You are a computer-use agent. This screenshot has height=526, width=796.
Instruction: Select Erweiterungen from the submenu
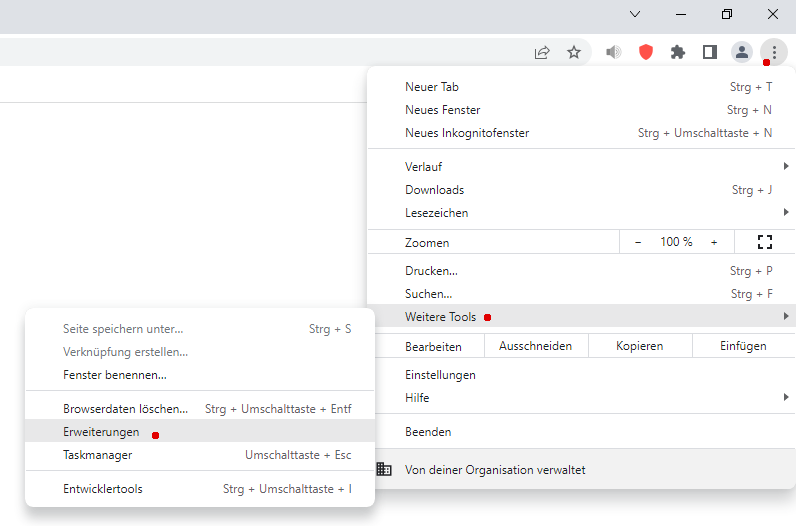pyautogui.click(x=101, y=432)
